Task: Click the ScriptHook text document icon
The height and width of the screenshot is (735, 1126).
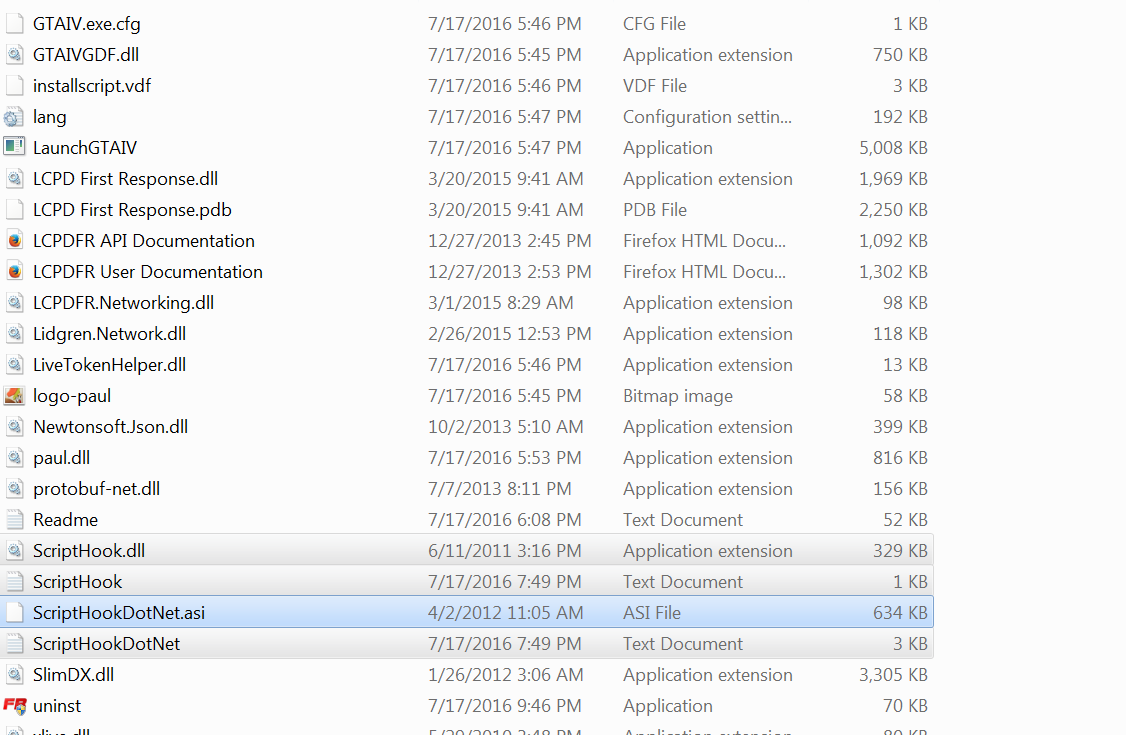Action: click(14, 582)
